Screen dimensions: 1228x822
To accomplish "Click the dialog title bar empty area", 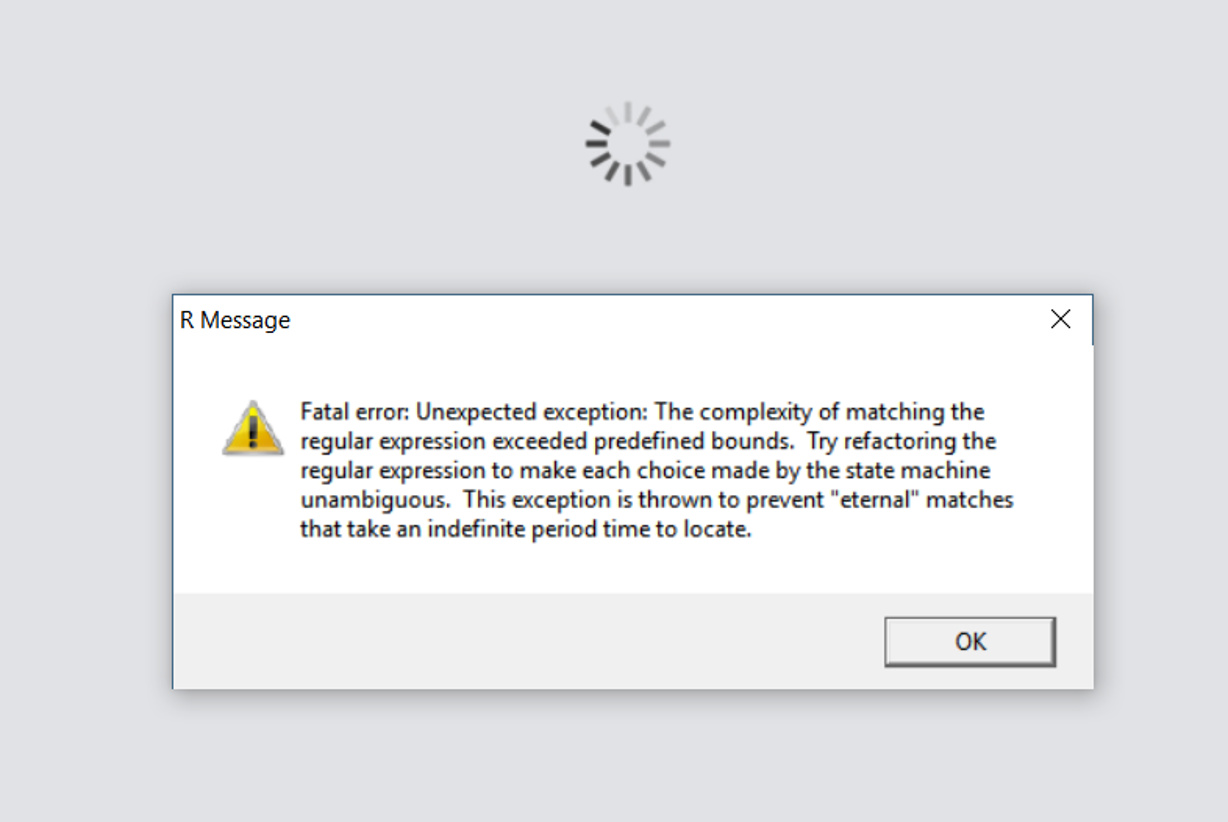I will pos(660,320).
